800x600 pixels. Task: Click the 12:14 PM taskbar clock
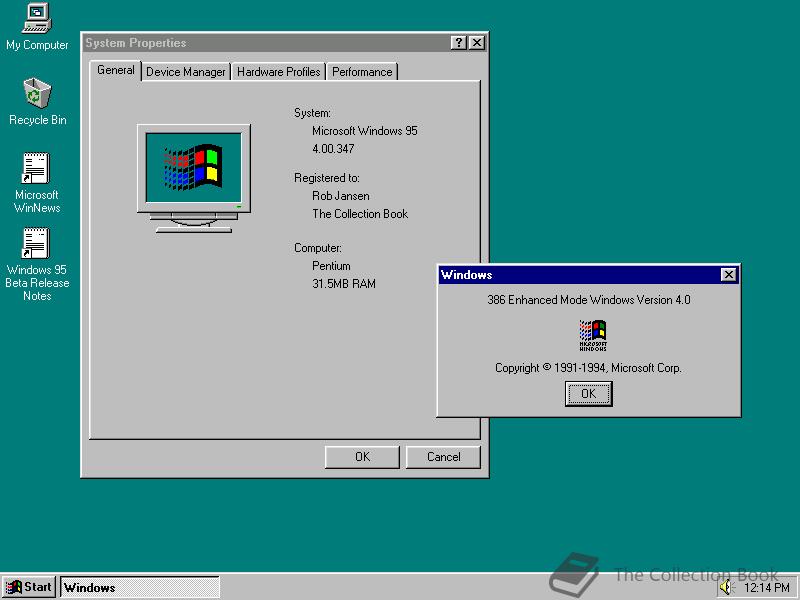coord(767,588)
